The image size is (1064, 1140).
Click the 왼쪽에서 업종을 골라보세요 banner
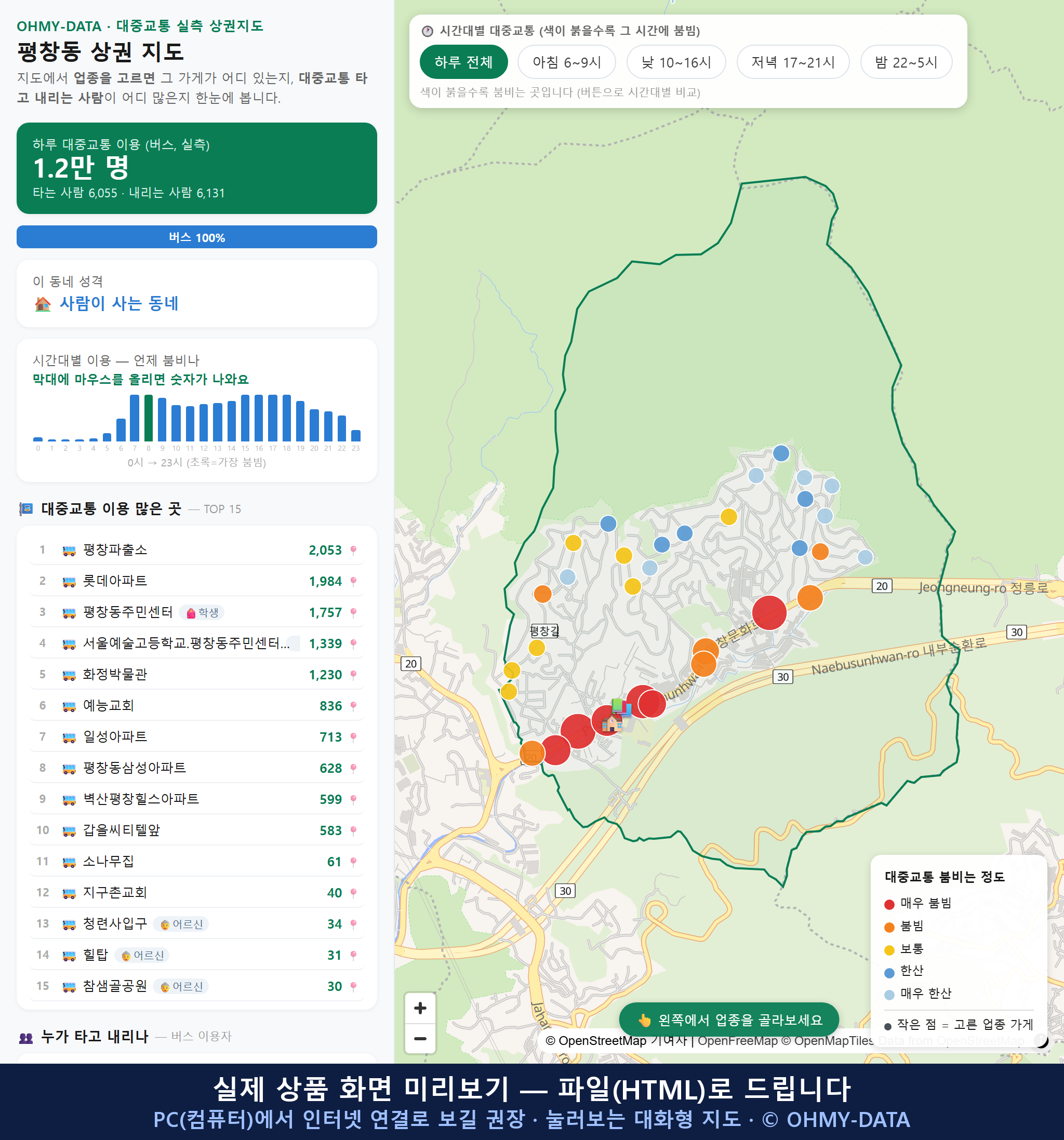click(728, 1020)
